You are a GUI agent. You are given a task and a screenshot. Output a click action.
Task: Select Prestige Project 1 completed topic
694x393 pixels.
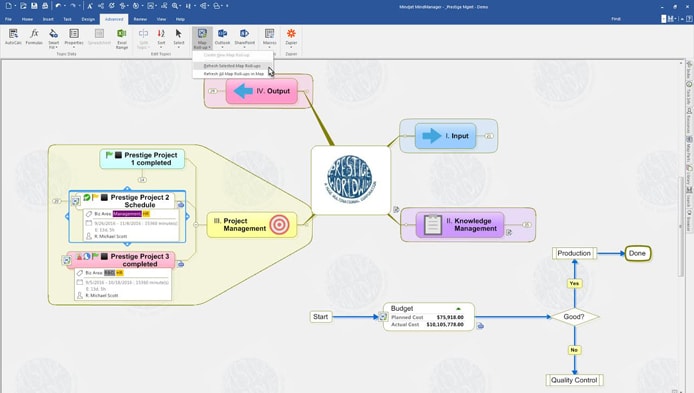pos(142,159)
